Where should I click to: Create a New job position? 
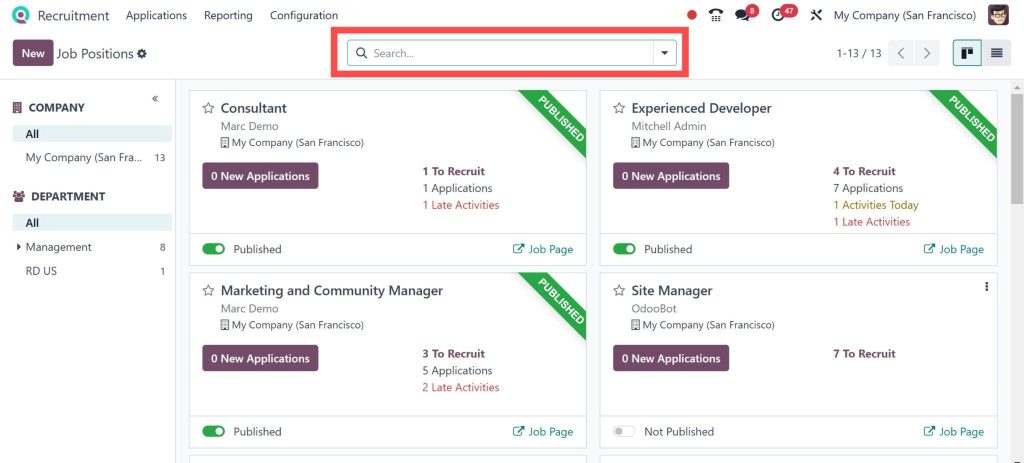(33, 53)
